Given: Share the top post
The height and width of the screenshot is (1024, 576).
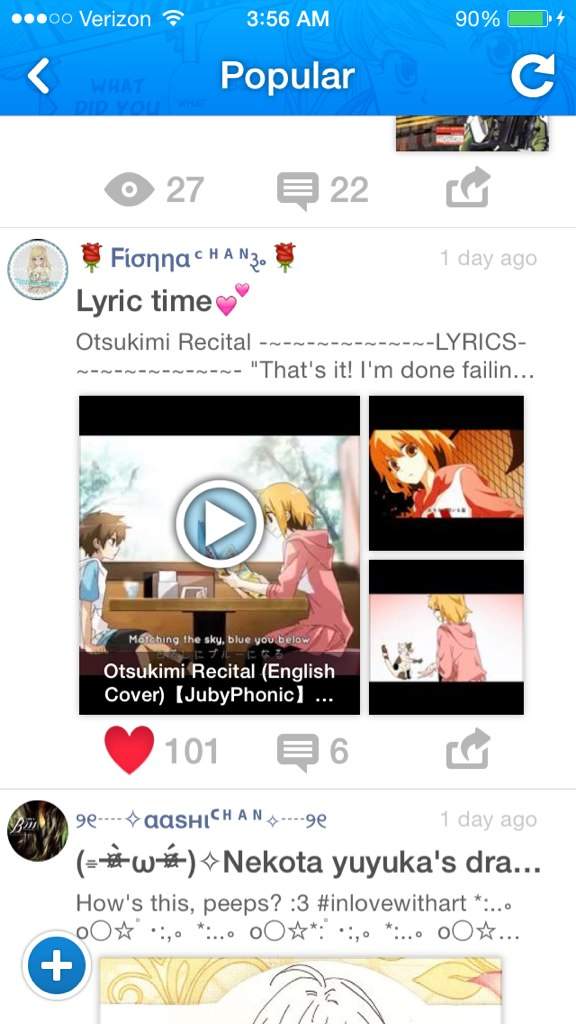Looking at the screenshot, I should click(468, 188).
